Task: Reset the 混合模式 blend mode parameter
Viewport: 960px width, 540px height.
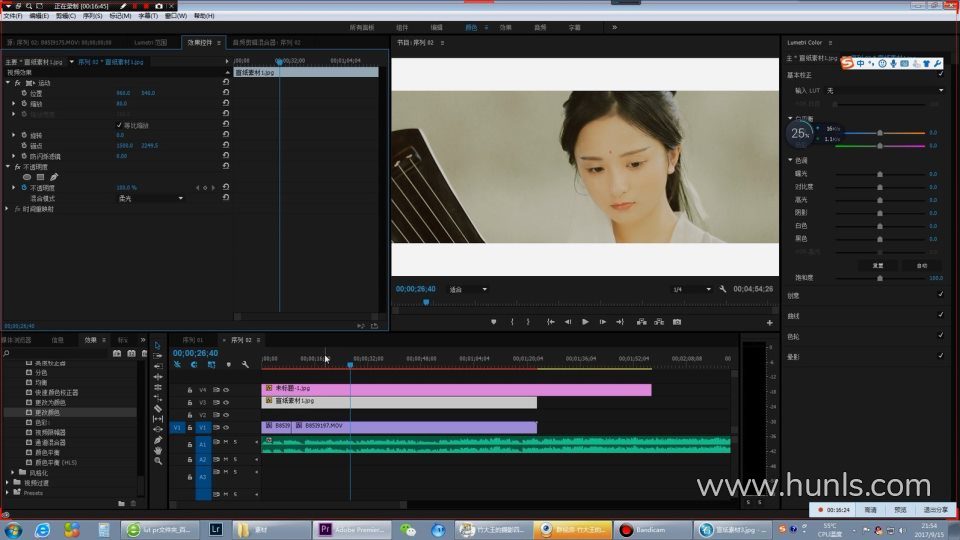Action: [226, 198]
